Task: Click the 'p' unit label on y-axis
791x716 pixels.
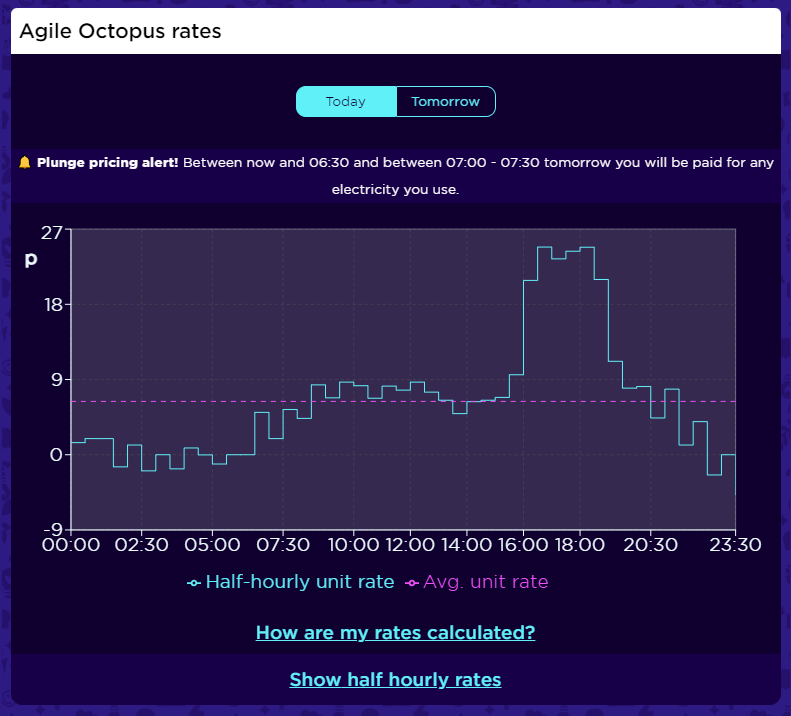Action: pos(31,259)
